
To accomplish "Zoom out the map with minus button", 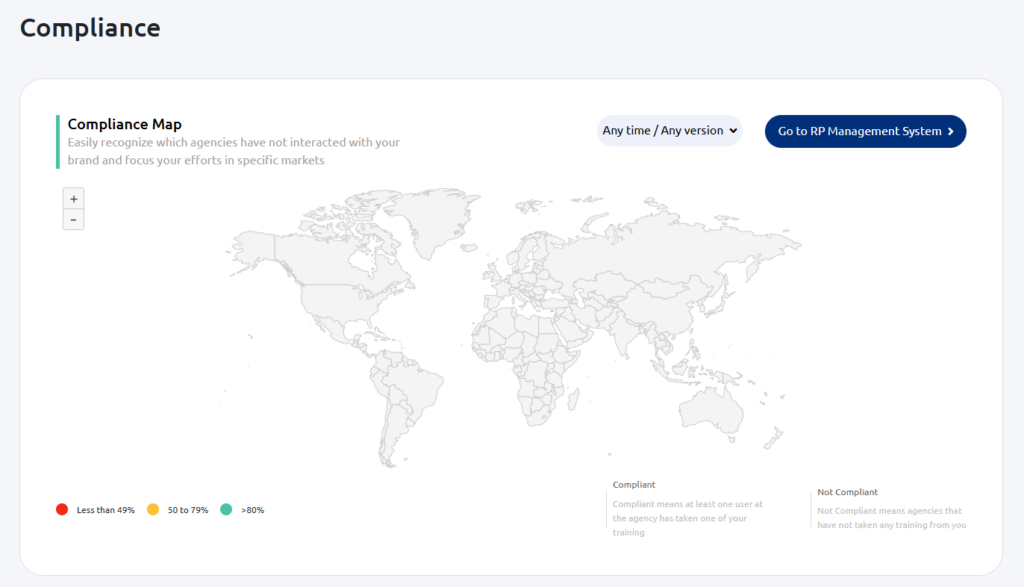I will point(73,219).
